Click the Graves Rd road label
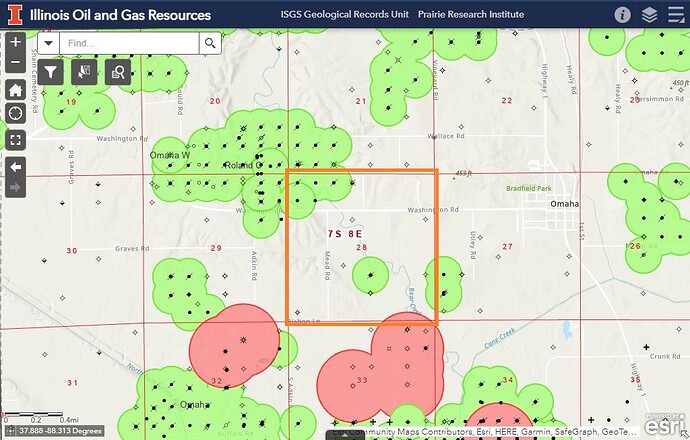 (x=132, y=249)
